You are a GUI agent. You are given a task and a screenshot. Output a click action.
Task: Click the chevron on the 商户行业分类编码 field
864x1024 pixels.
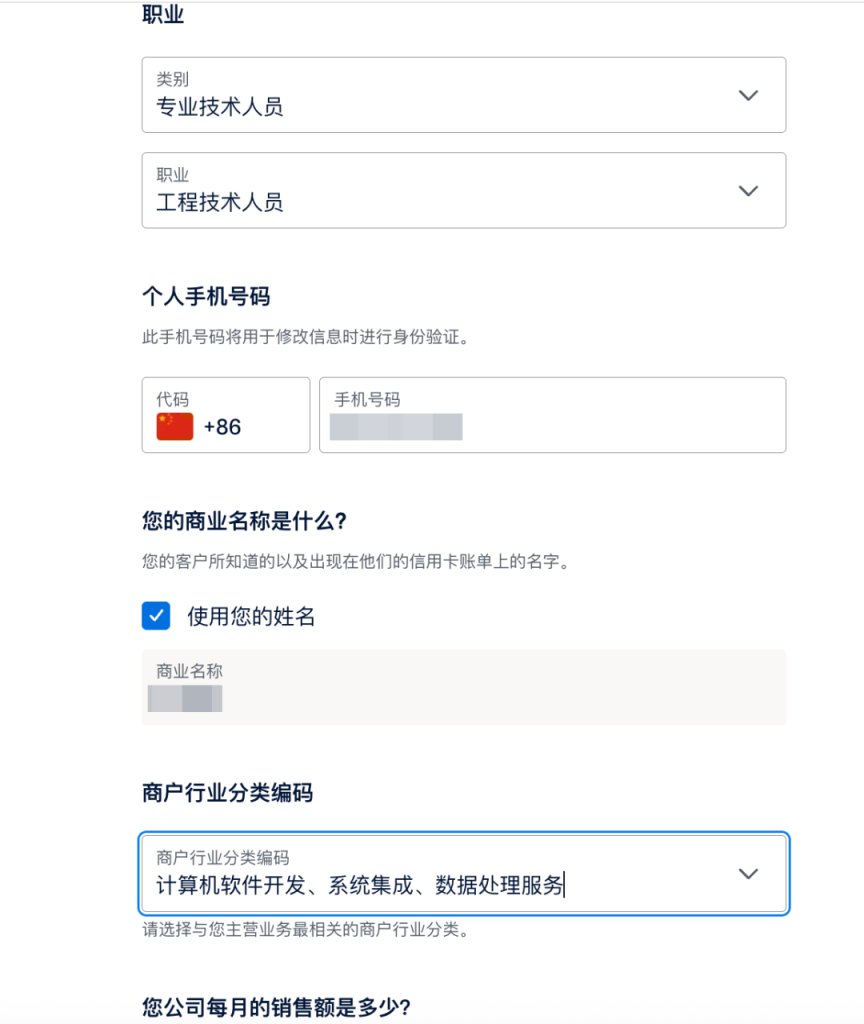(748, 873)
